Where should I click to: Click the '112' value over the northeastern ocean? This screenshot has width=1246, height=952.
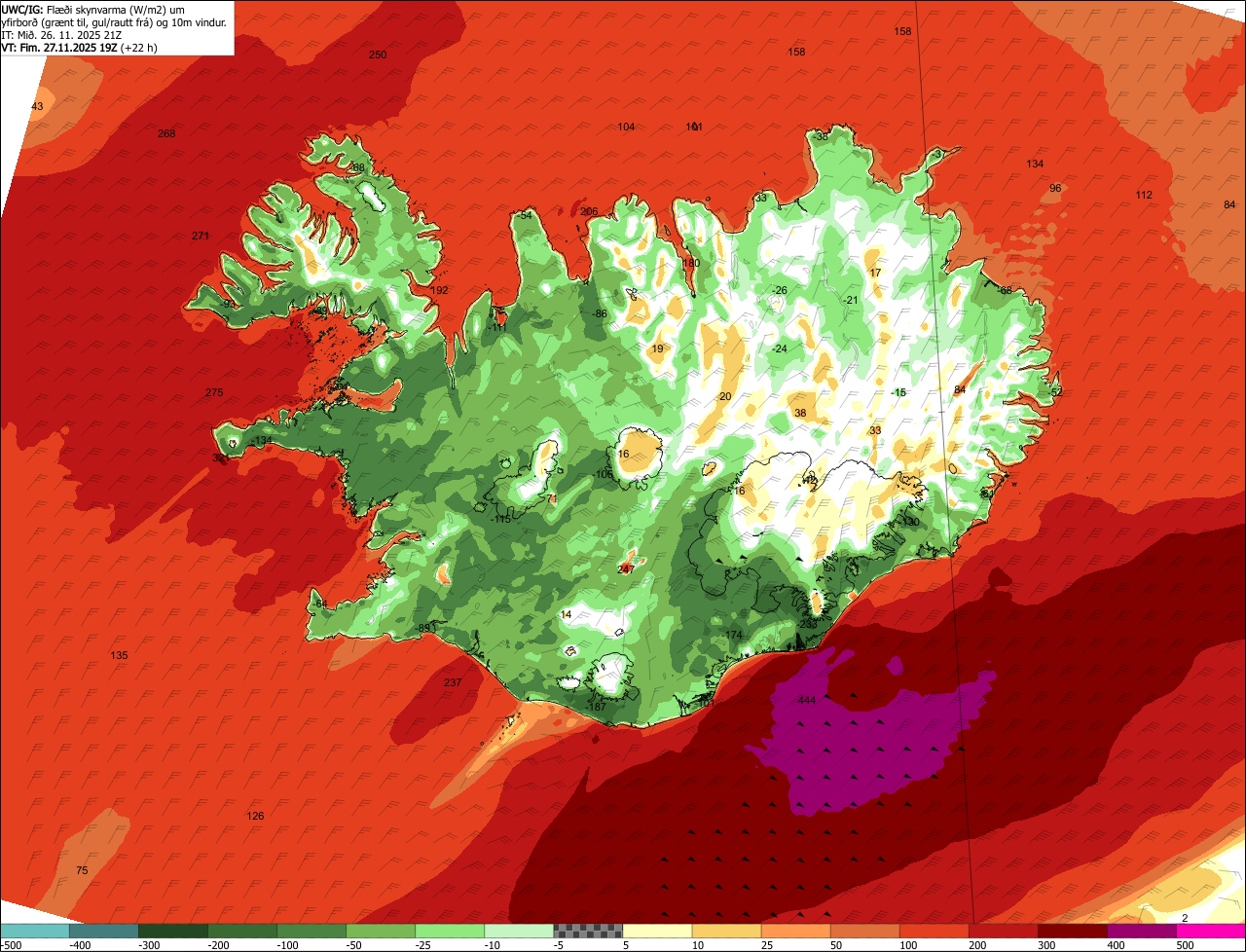point(1144,195)
